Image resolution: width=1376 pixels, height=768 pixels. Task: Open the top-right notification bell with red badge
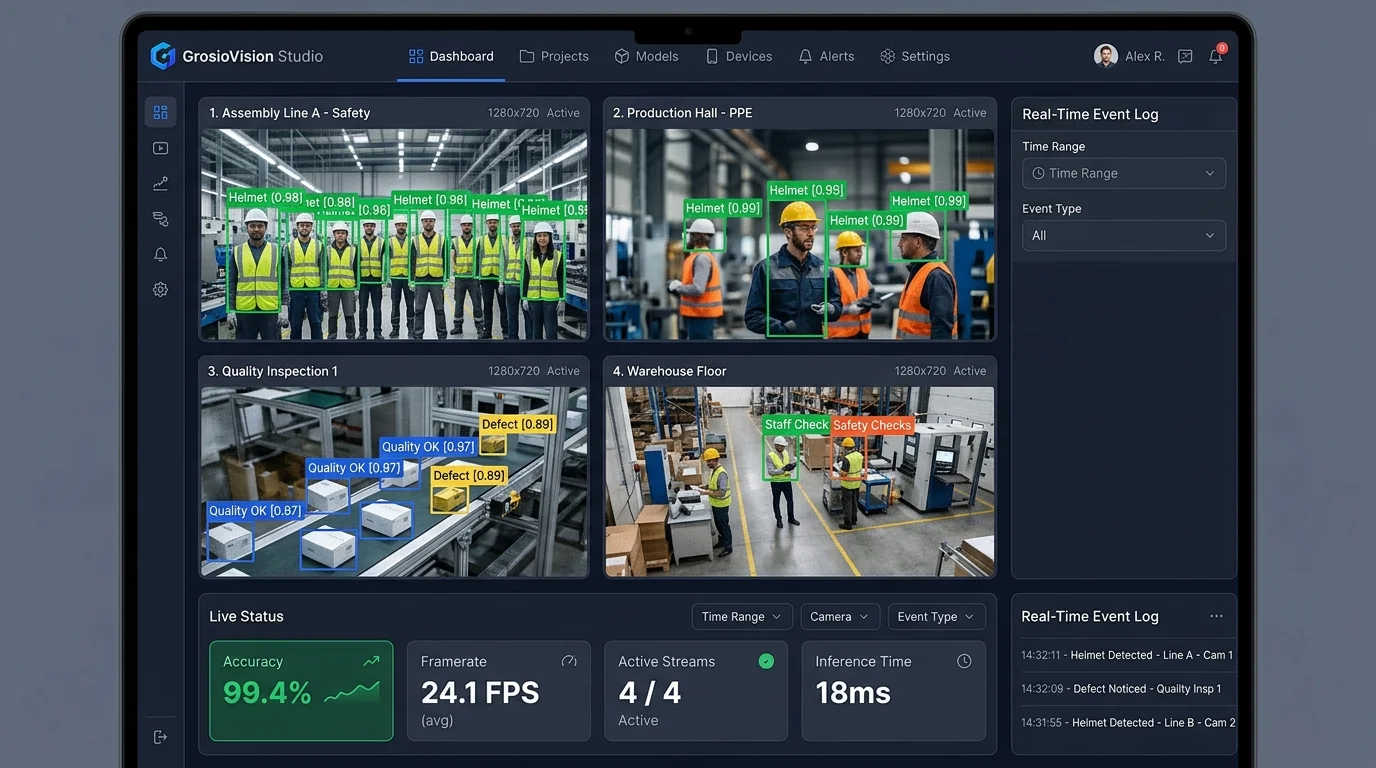1216,56
